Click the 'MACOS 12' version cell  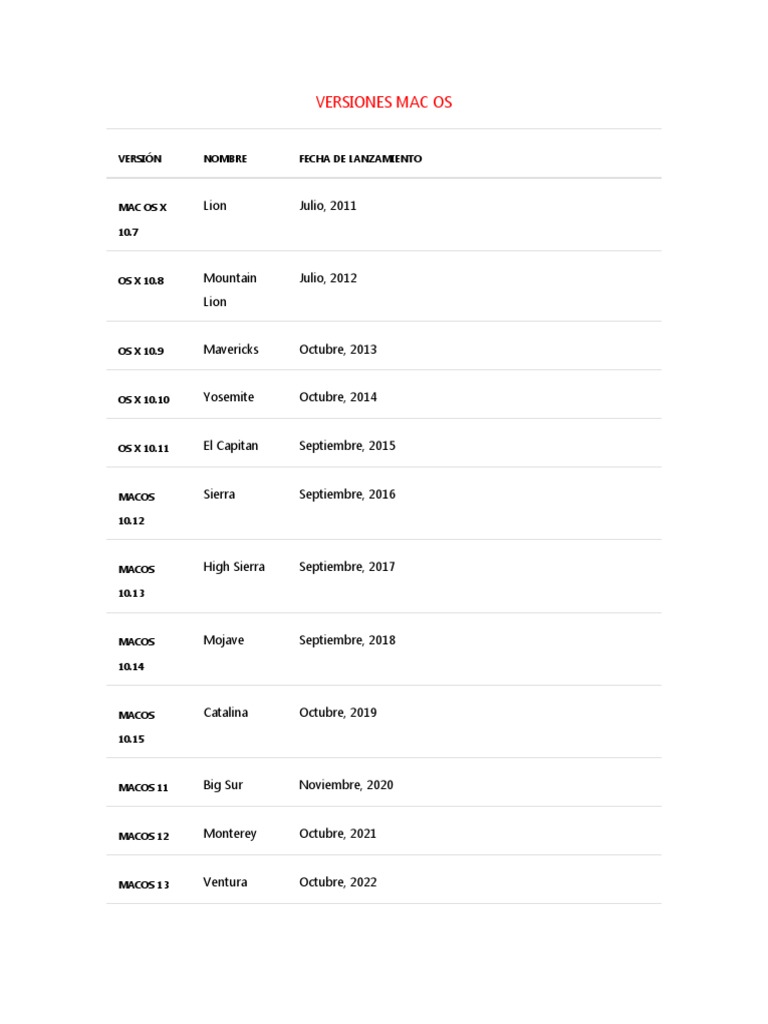144,836
